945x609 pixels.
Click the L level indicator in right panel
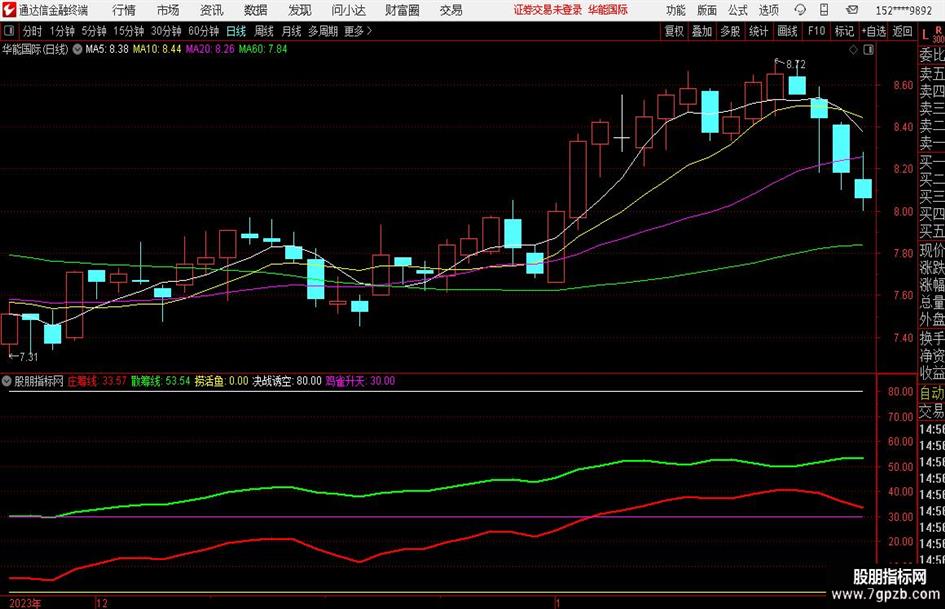click(925, 35)
